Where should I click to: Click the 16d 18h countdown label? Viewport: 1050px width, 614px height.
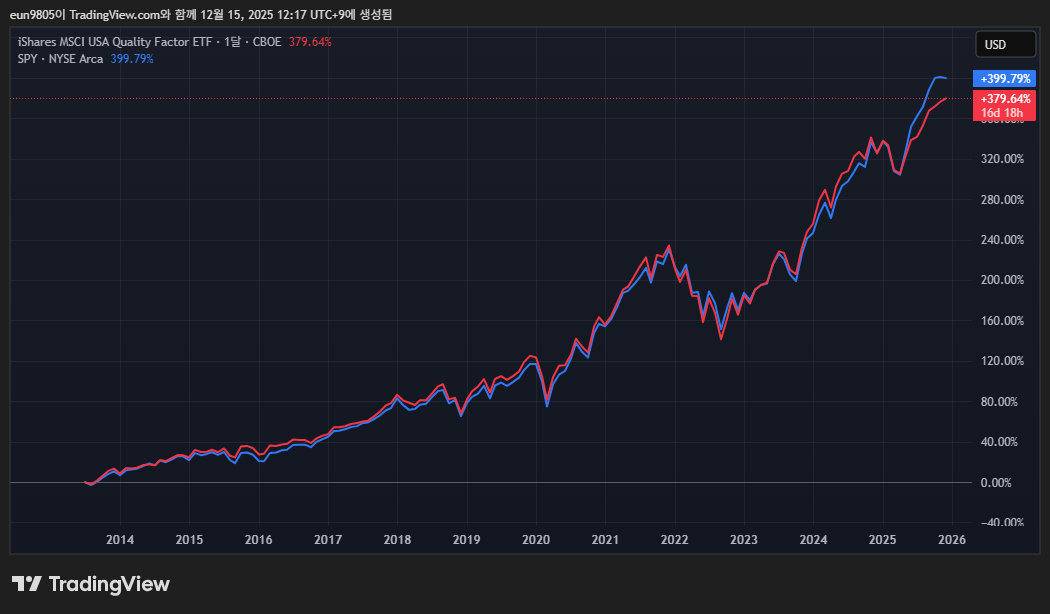pyautogui.click(x=1002, y=113)
